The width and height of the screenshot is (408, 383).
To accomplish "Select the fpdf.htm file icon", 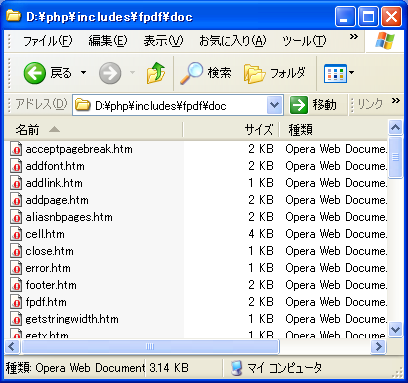I will (x=16, y=302).
